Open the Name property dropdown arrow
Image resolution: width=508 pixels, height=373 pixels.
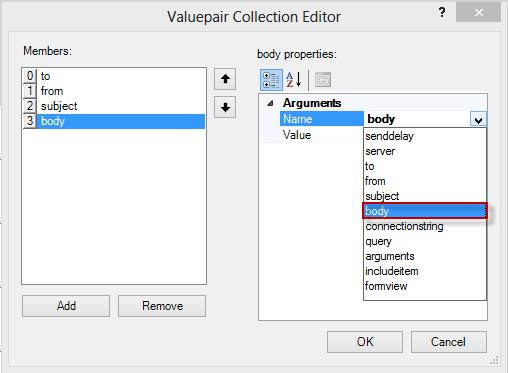coord(478,119)
